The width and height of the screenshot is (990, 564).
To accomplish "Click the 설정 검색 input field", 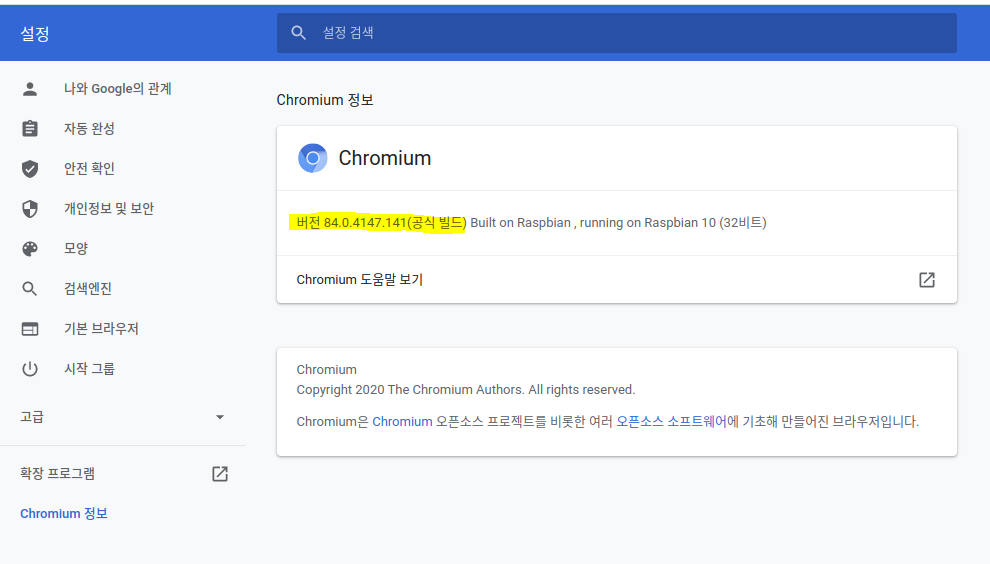I will tap(616, 33).
